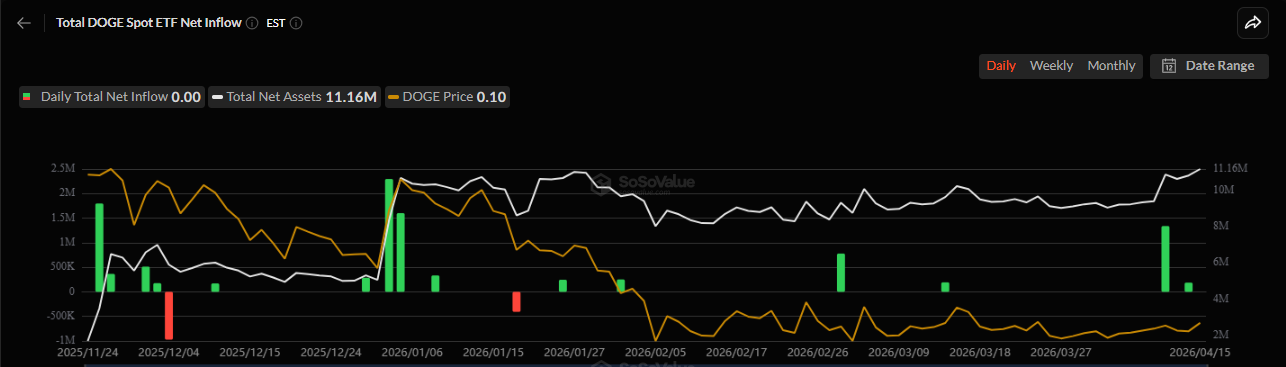Click the 2026/01/27 date axis label
This screenshot has height=367, width=1286.
[575, 352]
